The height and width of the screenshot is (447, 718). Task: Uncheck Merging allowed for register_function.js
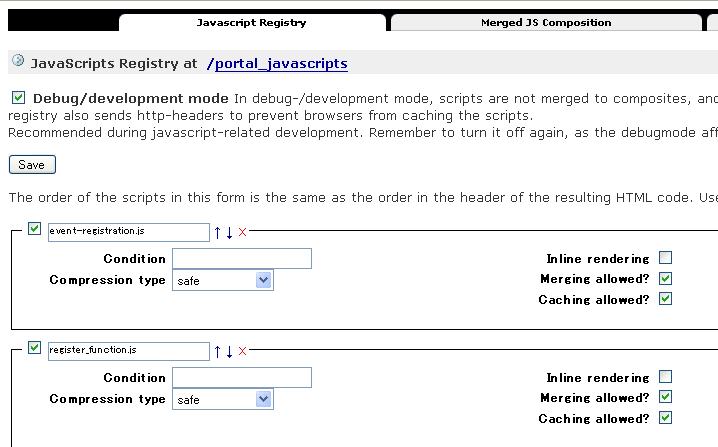tap(665, 397)
